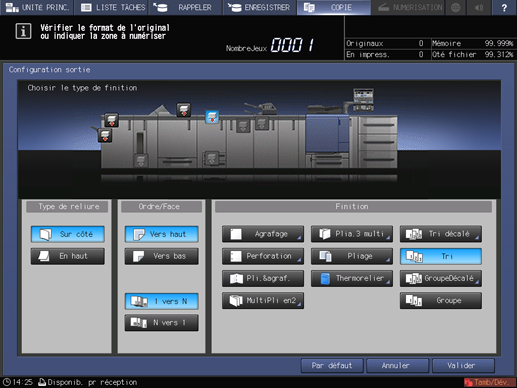Select the COPIE tab
Viewport: 517px width, 388px height.
click(x=334, y=7)
